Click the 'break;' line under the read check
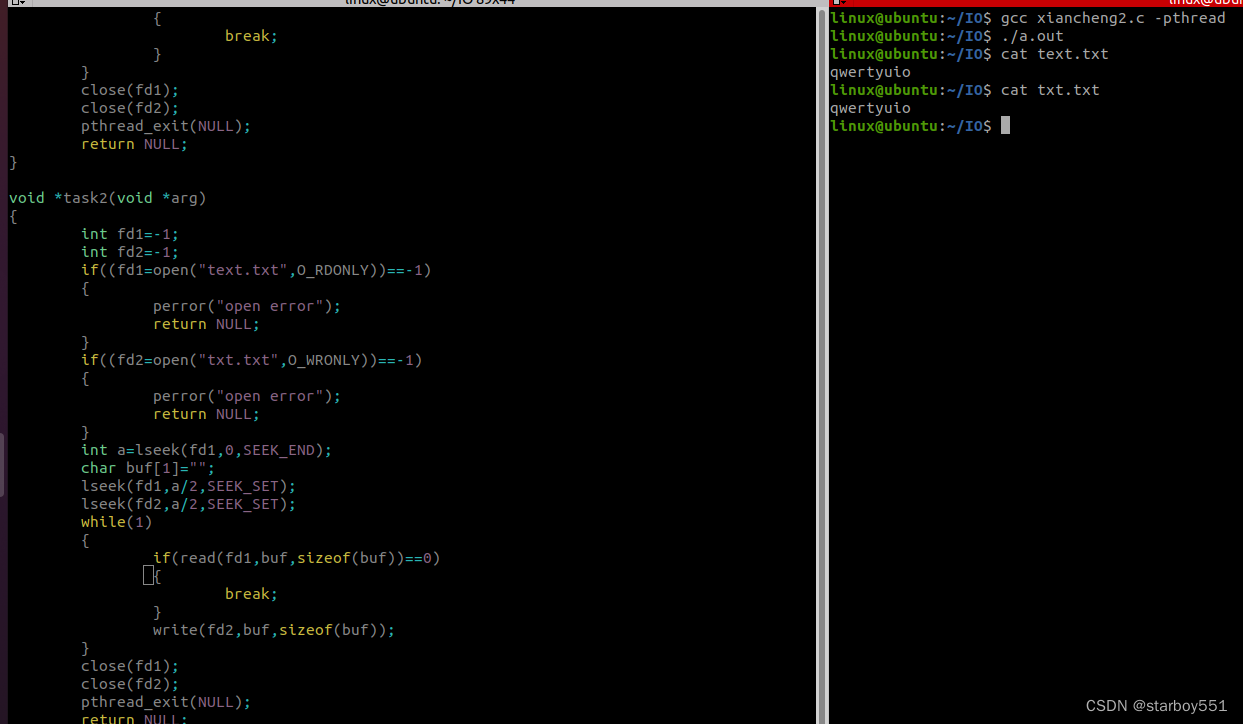Viewport: 1243px width, 724px height. point(251,594)
